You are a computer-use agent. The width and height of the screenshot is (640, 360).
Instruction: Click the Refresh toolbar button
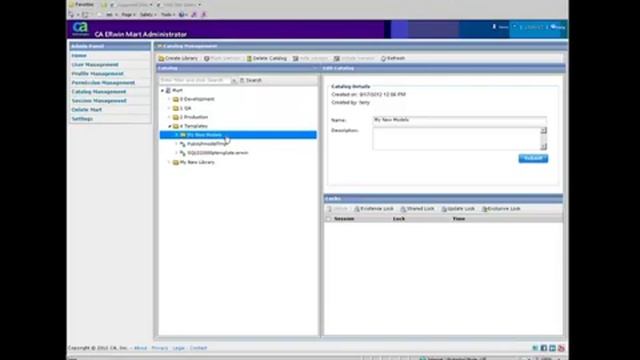pos(393,58)
